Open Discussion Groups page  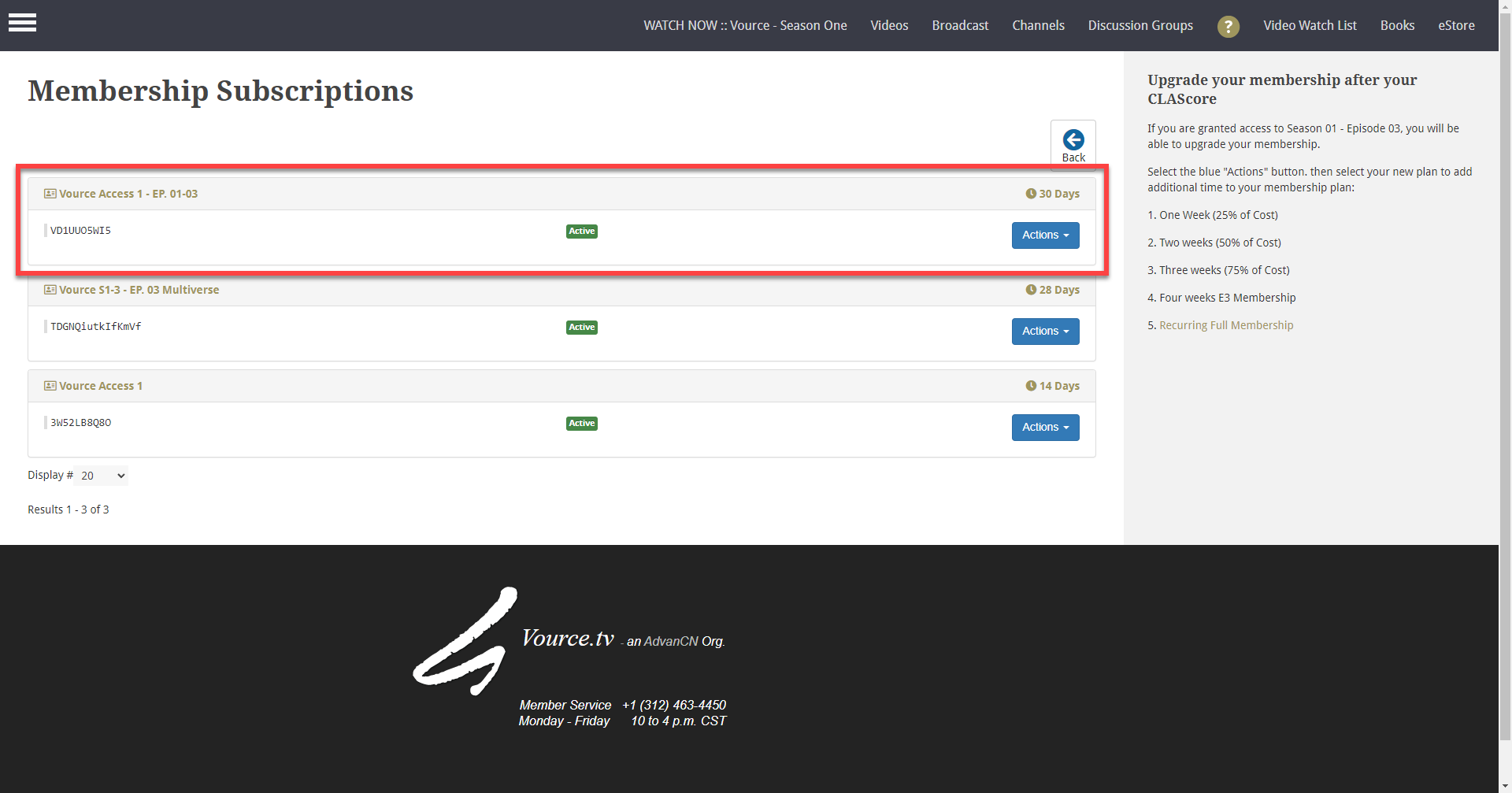1140,26
